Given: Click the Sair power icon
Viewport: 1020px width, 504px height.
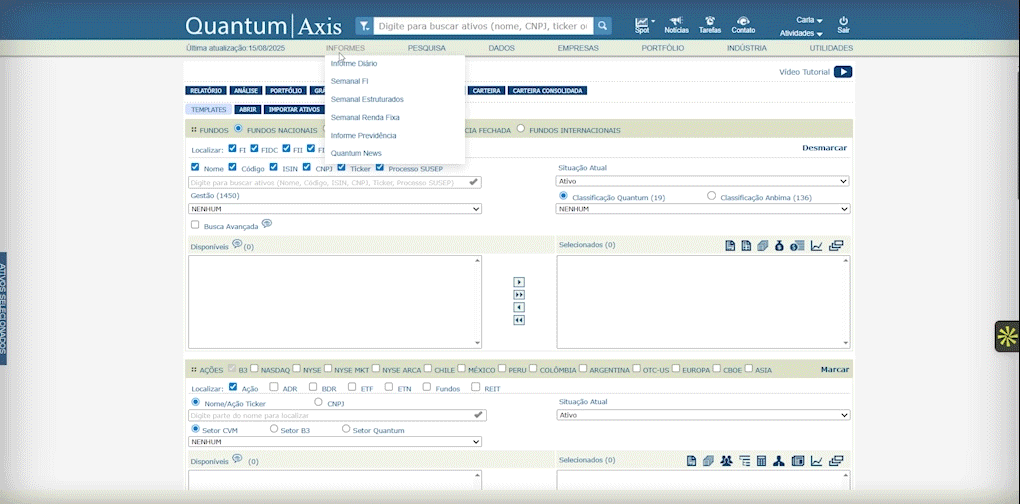Looking at the screenshot, I should [843, 21].
